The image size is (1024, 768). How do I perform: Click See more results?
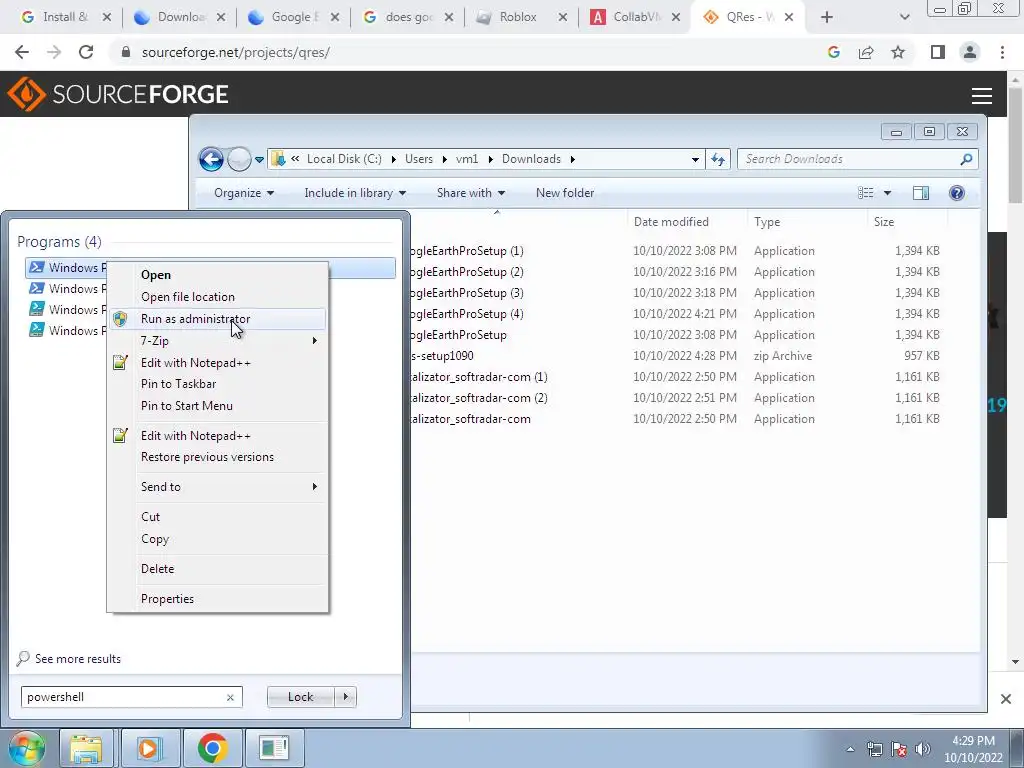click(x=78, y=659)
